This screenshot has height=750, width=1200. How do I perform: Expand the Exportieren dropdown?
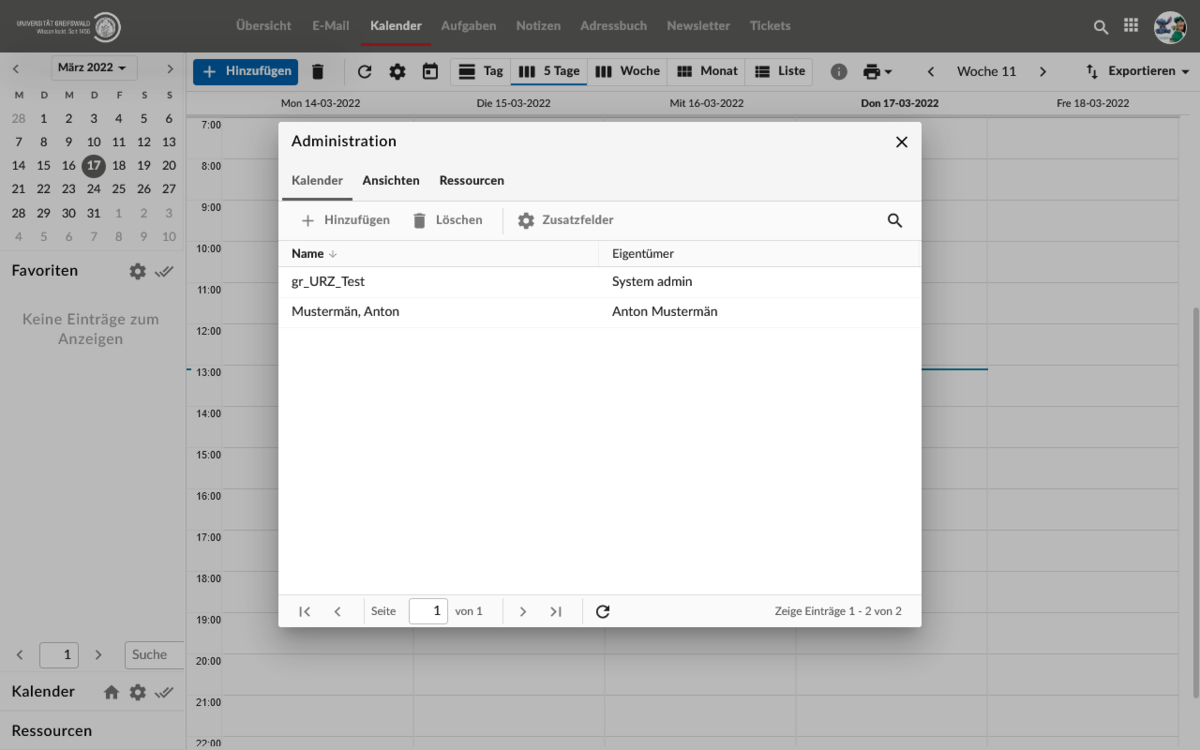(x=1138, y=71)
